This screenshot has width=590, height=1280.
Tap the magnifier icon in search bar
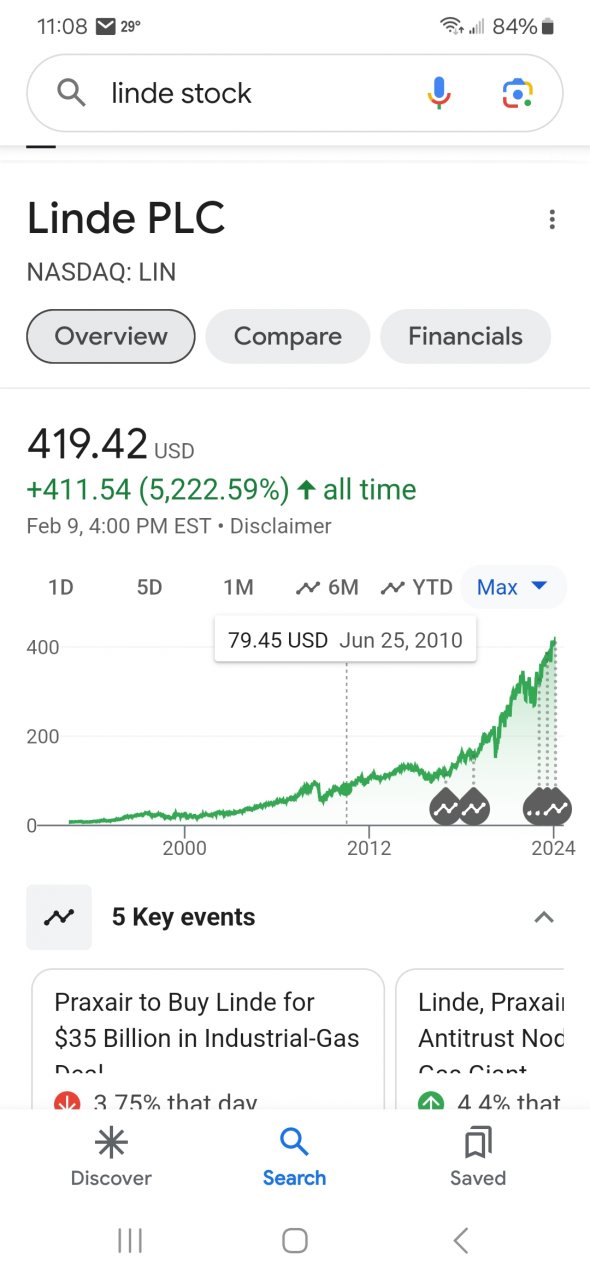click(71, 93)
